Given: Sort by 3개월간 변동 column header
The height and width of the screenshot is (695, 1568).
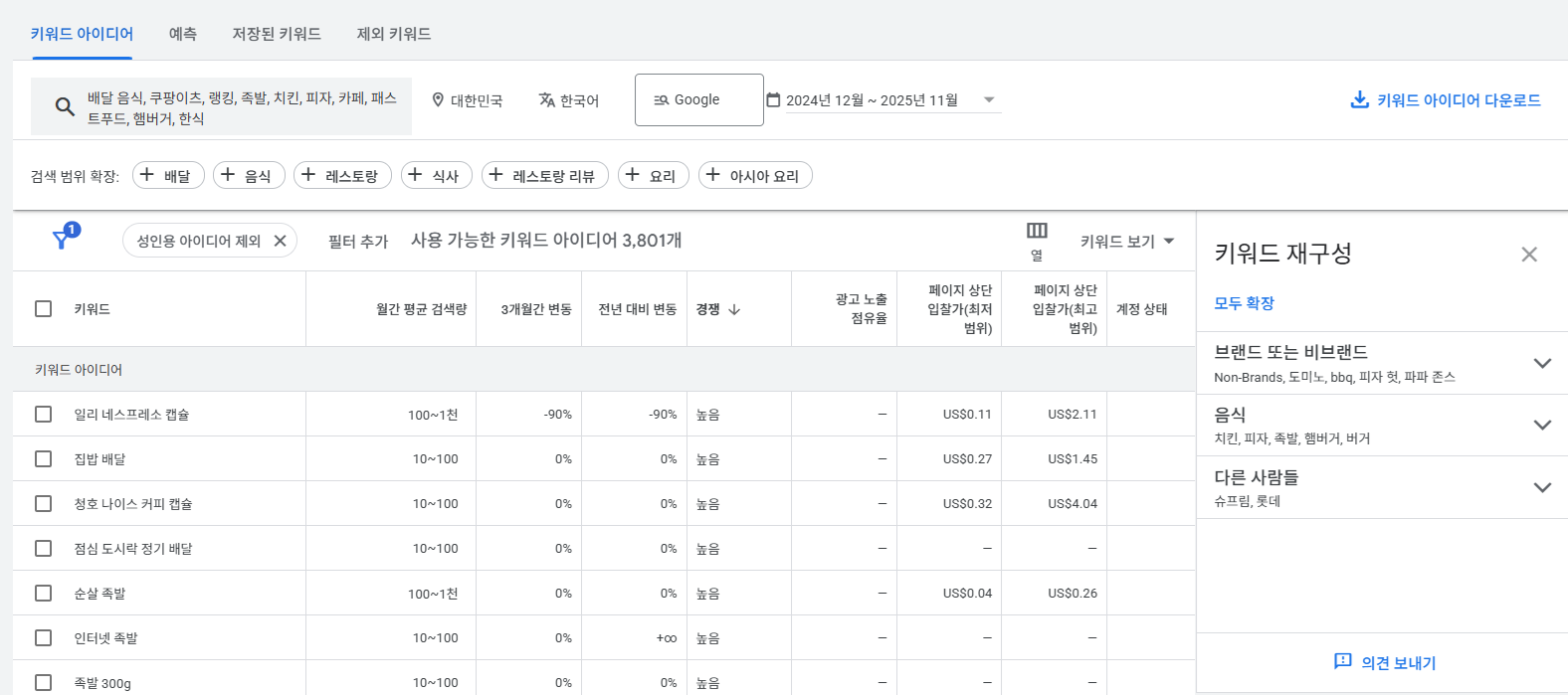Looking at the screenshot, I should (x=536, y=309).
